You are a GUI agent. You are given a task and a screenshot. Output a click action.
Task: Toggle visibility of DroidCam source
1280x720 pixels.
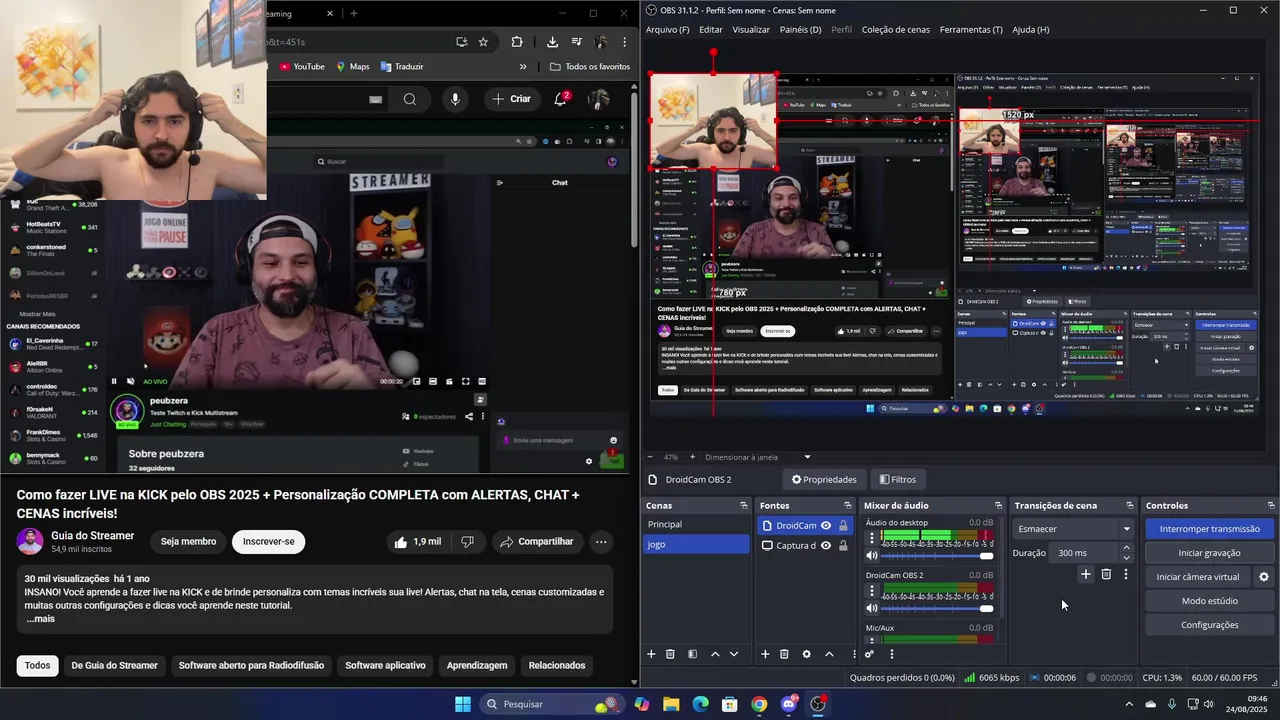pyautogui.click(x=826, y=526)
